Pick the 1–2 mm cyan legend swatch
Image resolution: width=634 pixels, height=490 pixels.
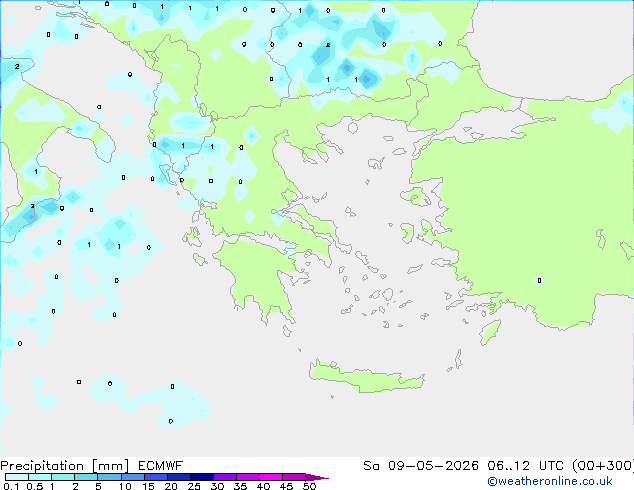(63, 477)
